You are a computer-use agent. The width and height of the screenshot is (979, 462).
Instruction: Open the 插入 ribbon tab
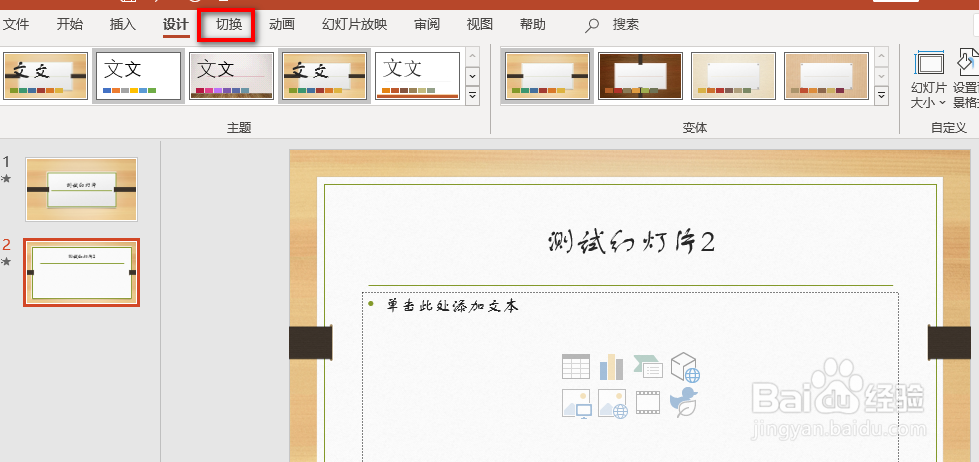[x=122, y=25]
